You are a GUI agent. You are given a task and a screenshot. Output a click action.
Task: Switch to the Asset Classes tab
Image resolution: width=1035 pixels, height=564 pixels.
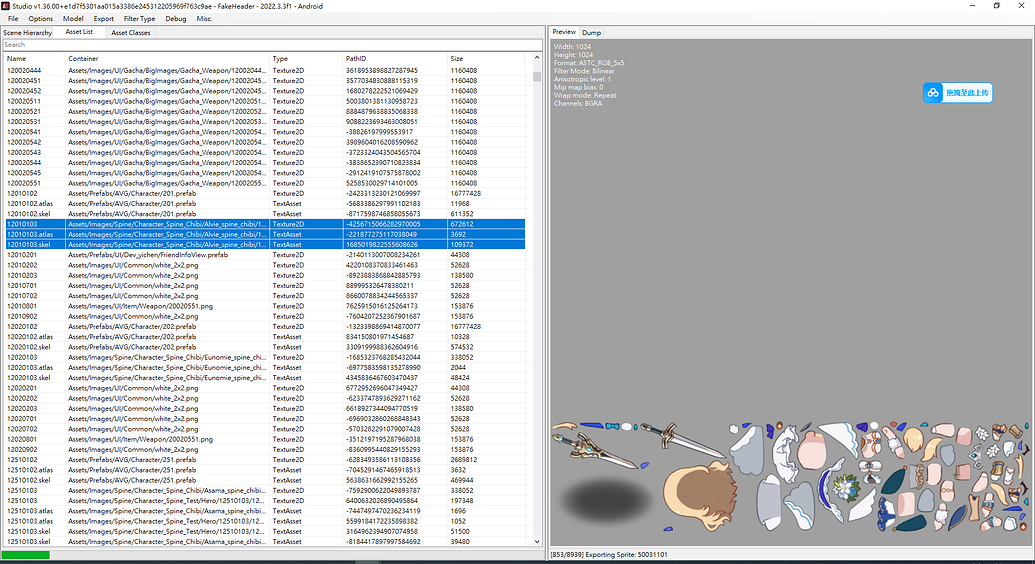pyautogui.click(x=131, y=33)
